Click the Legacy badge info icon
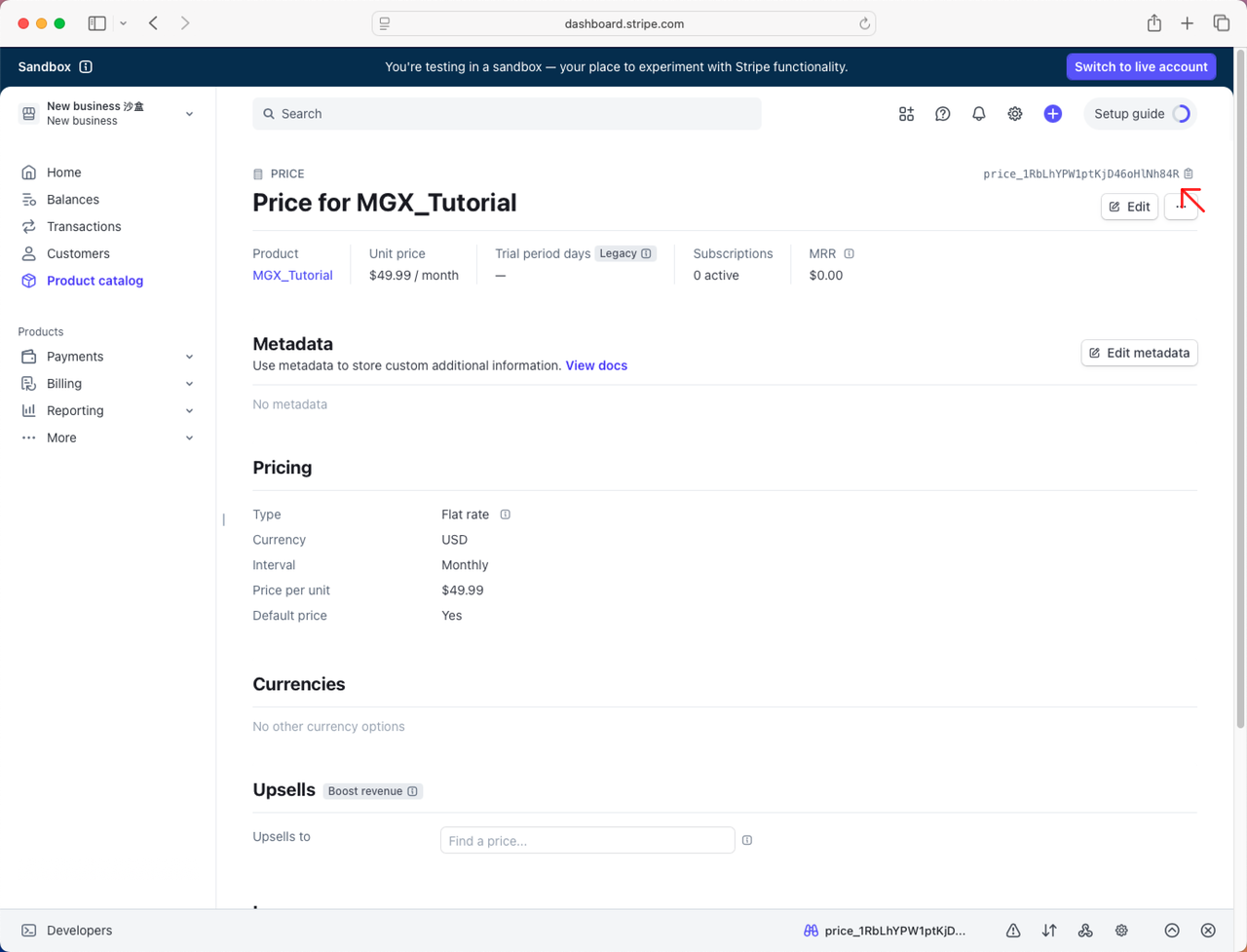 pos(646,253)
